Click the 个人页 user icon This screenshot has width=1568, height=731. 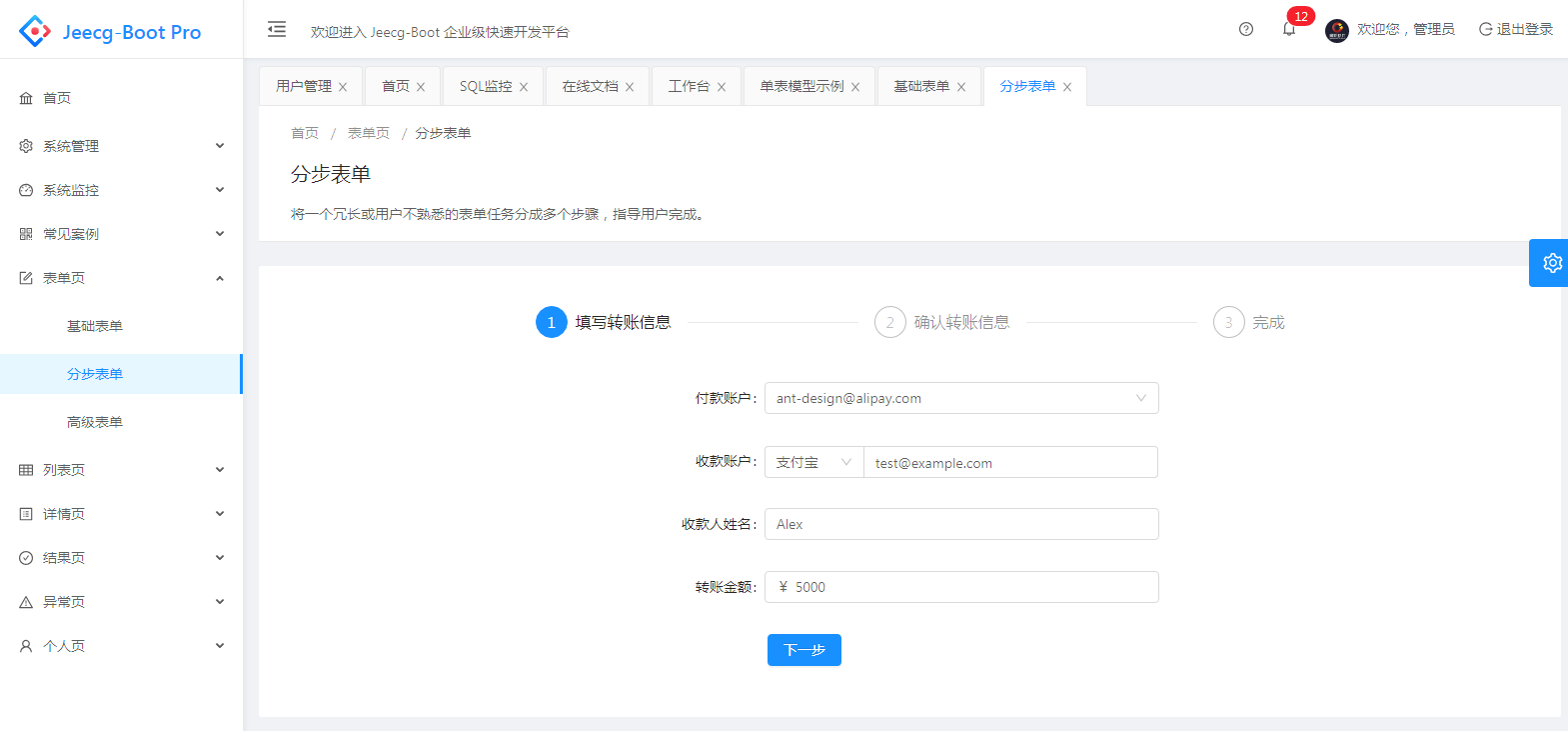(x=26, y=646)
